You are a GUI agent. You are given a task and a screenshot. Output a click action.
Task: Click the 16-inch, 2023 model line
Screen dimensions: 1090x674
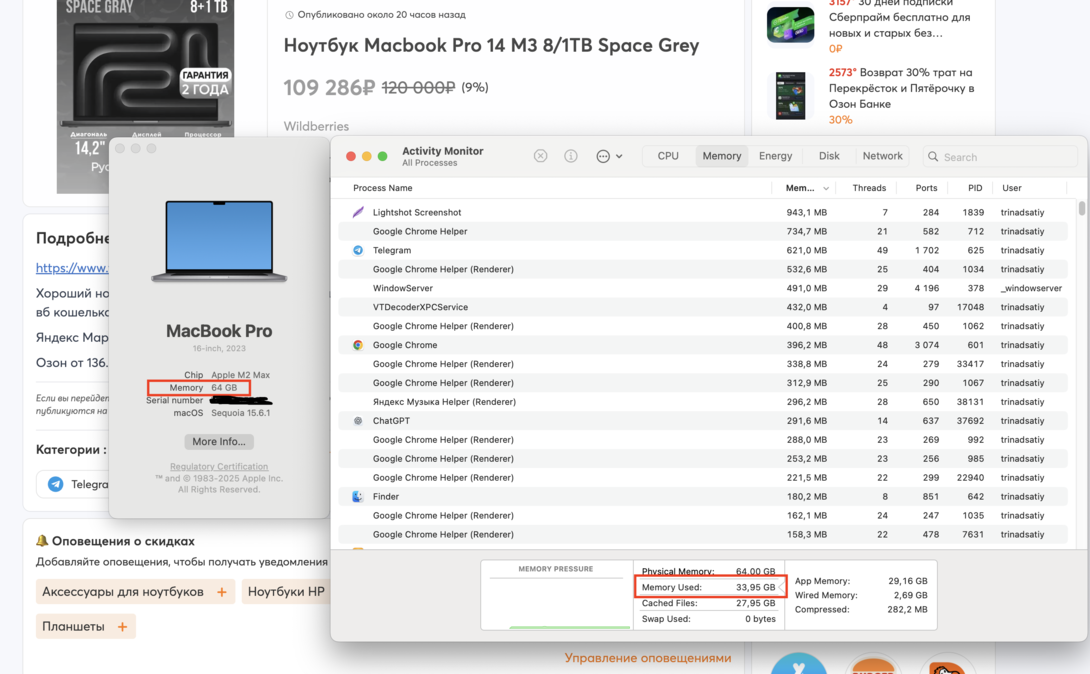tap(219, 348)
